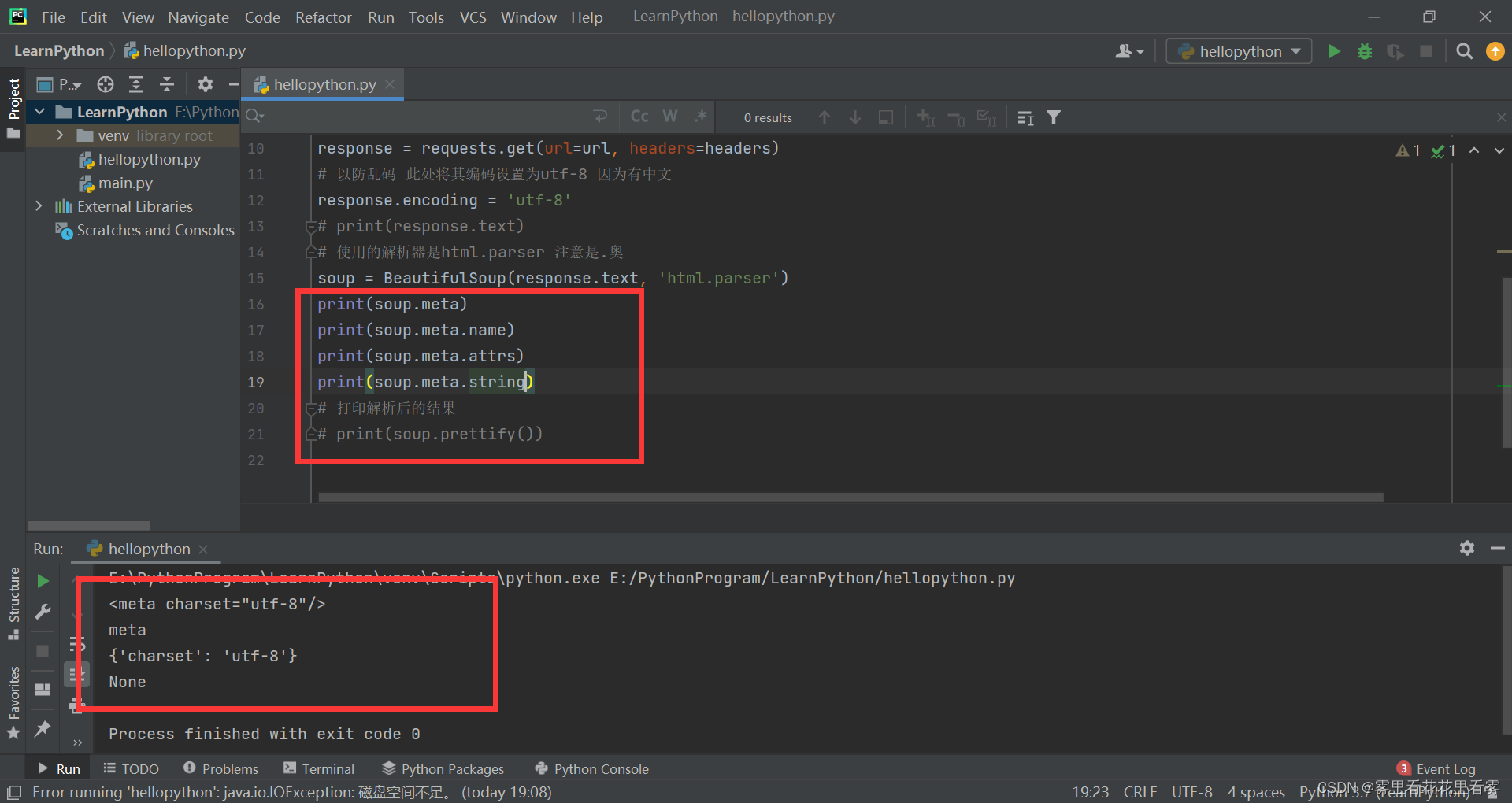Open Project panel settings gear
Image resolution: width=1512 pixels, height=803 pixels.
[x=206, y=84]
